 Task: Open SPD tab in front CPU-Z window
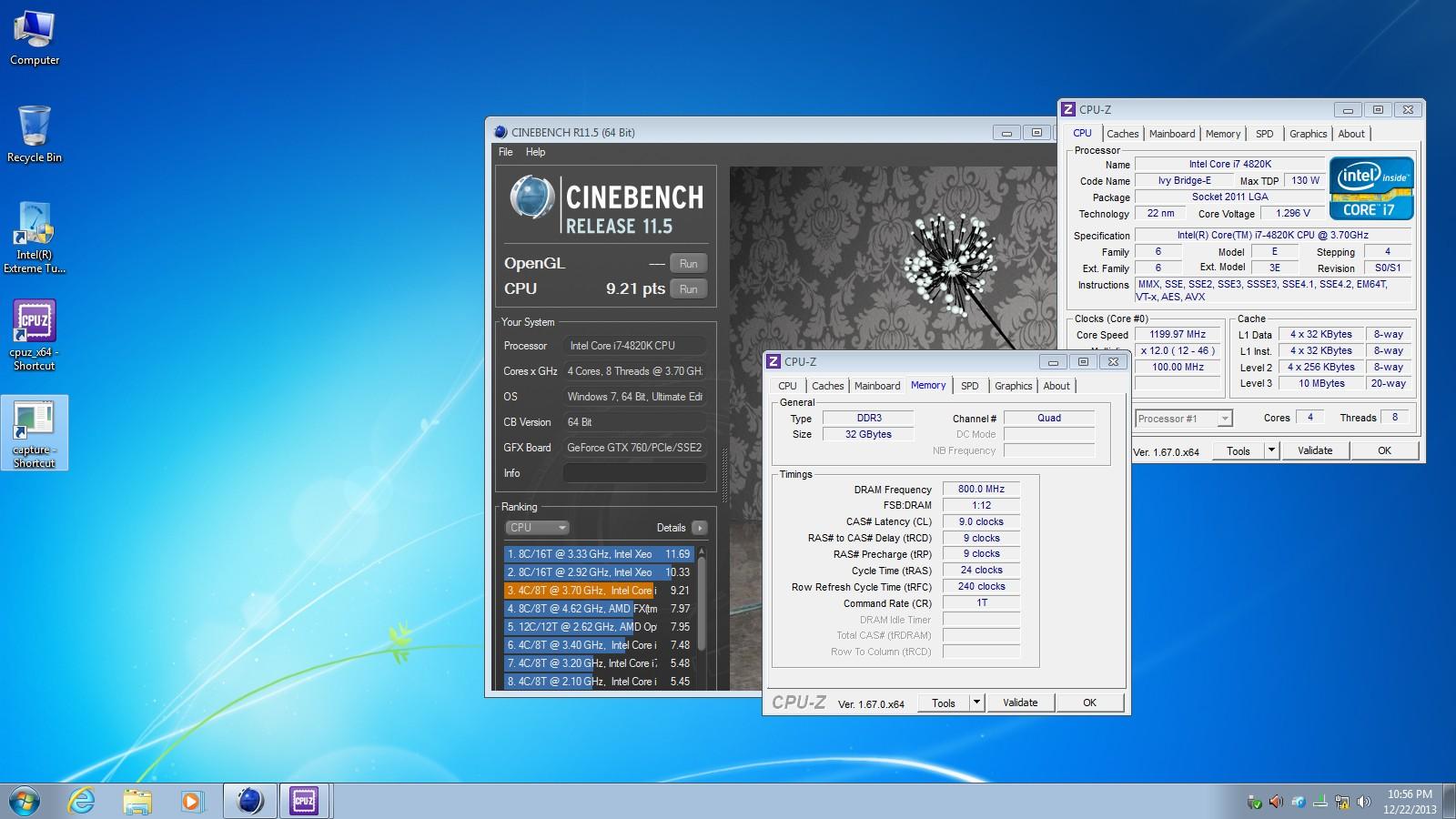click(970, 386)
